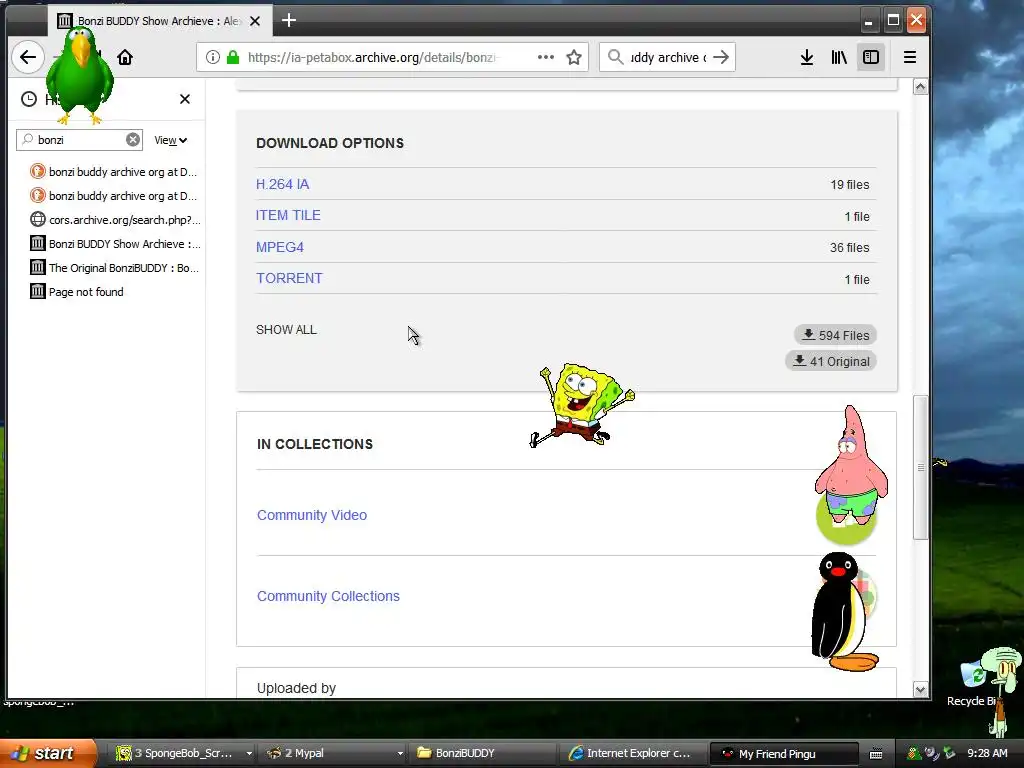Toggle the sidebar view icon
The width and height of the screenshot is (1024, 768).
click(x=871, y=57)
